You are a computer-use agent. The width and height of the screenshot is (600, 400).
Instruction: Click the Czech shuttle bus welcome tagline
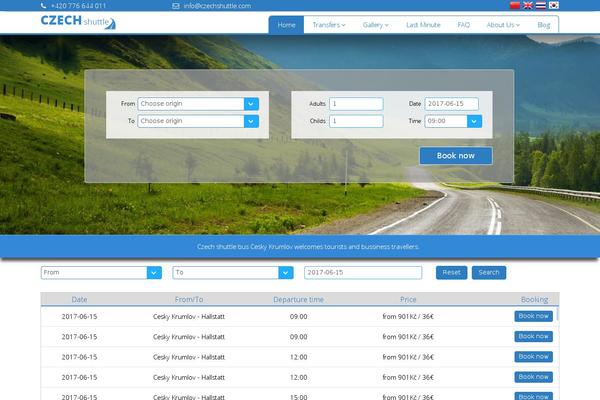[x=308, y=247]
